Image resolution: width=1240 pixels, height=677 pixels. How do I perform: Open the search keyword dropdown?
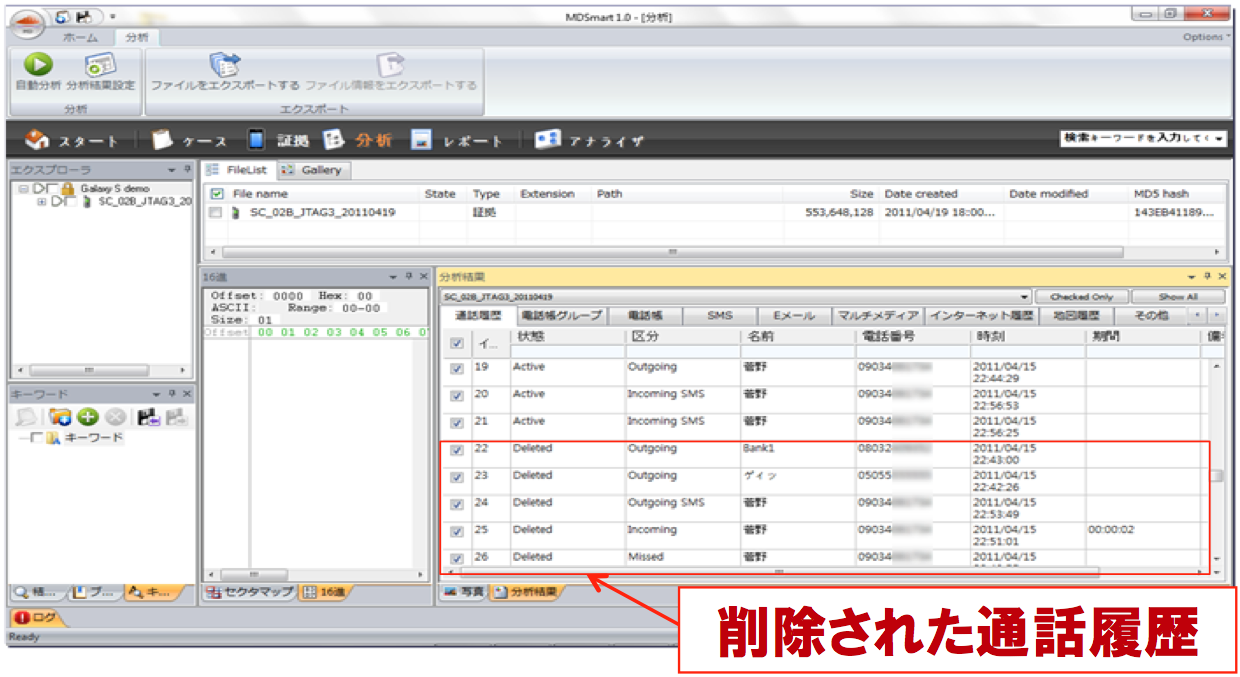pyautogui.click(x=1219, y=139)
